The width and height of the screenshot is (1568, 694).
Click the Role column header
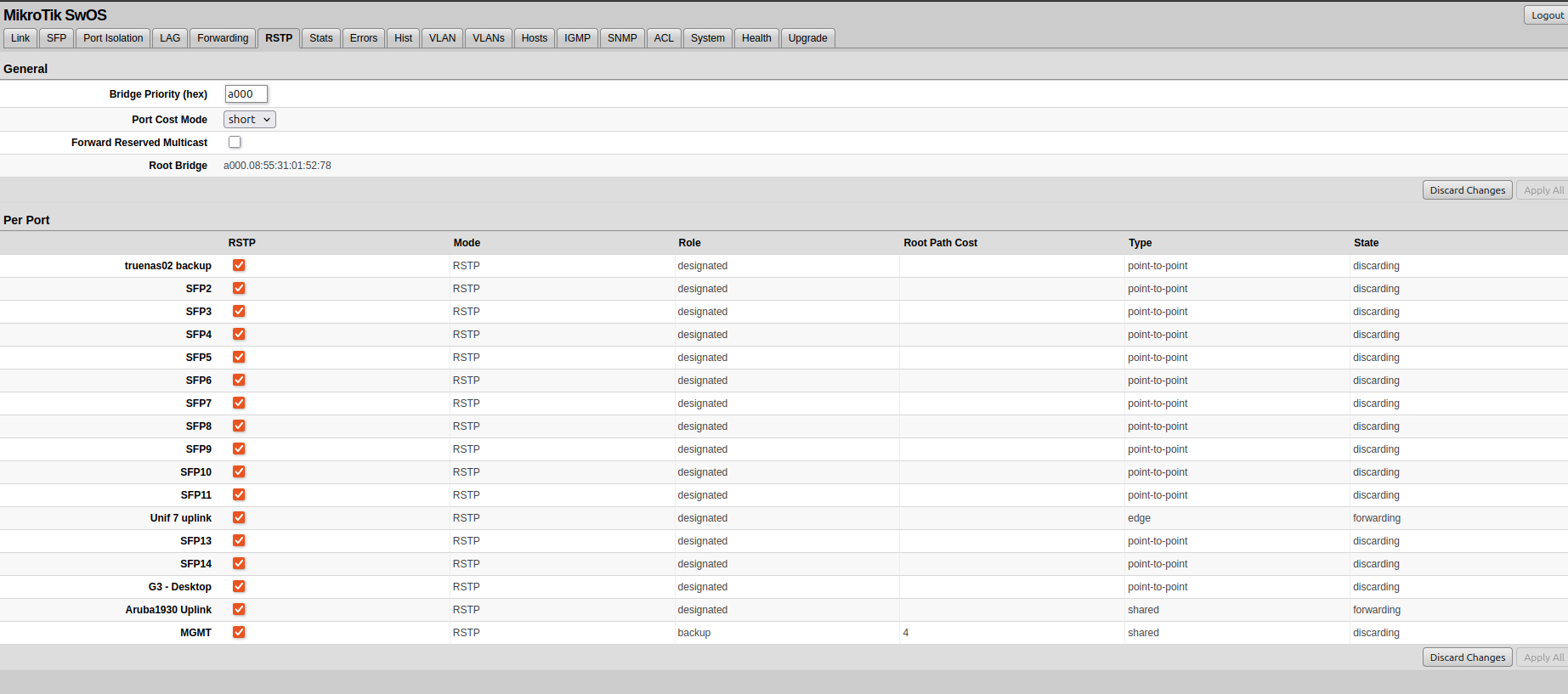tap(689, 243)
